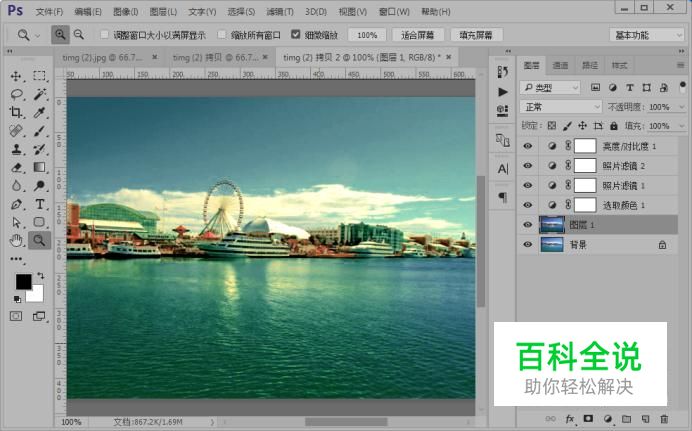Open the 图像(I) menu

click(x=126, y=11)
